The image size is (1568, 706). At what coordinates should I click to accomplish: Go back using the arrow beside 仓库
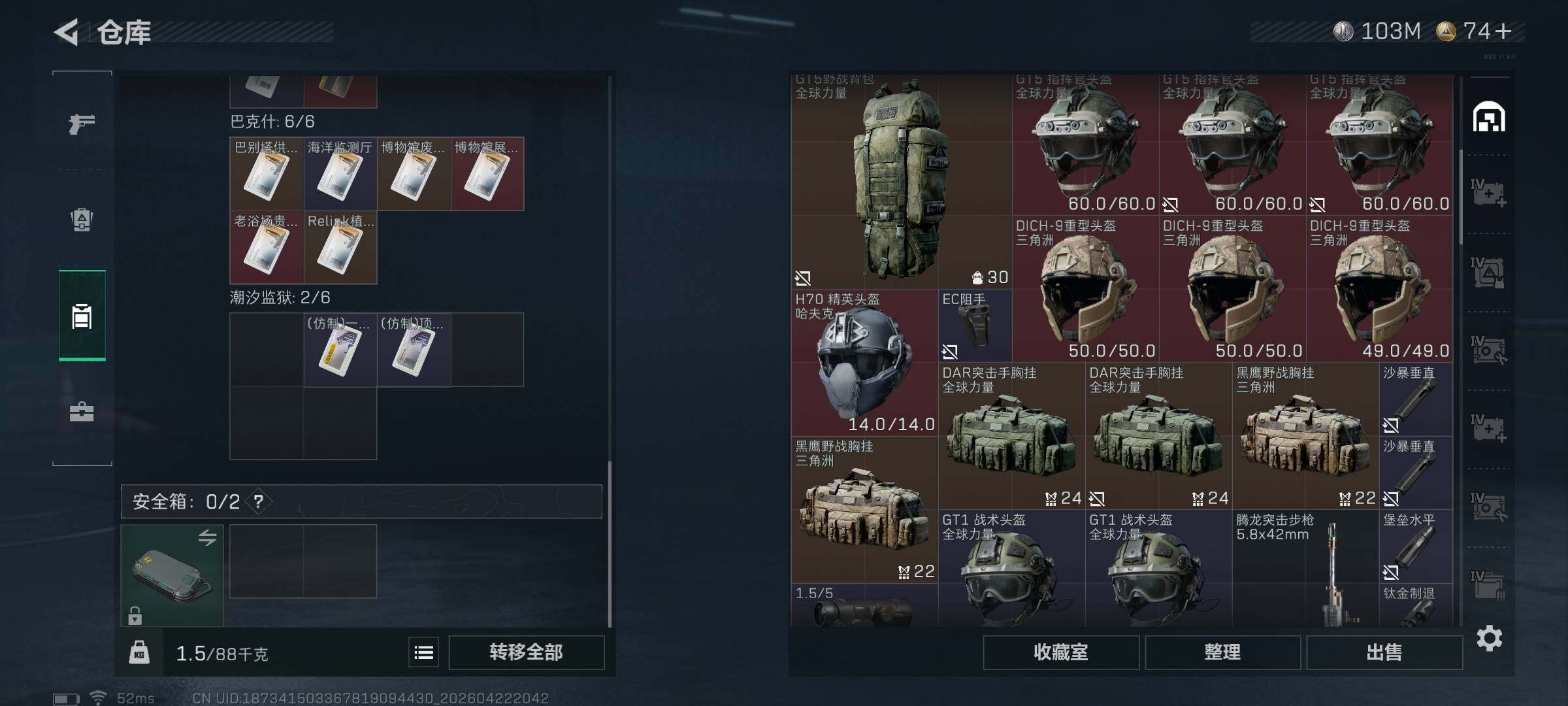66,32
